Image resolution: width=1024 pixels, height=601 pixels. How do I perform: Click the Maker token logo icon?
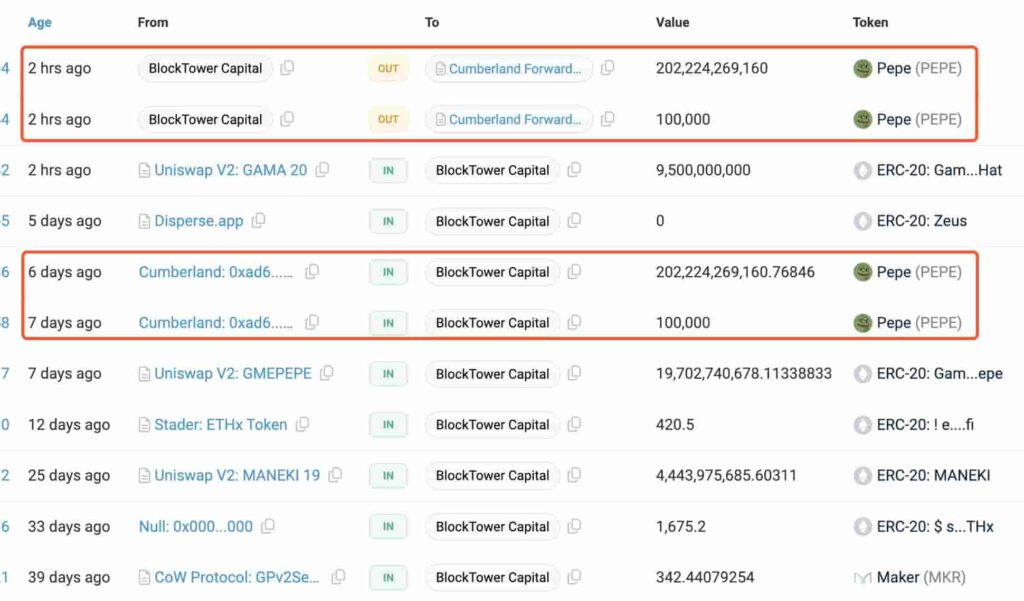click(863, 577)
